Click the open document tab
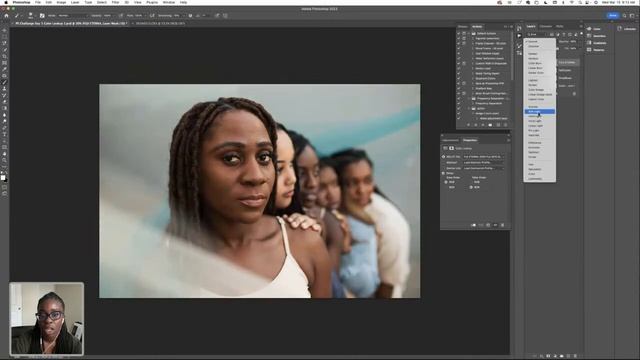 (71, 23)
